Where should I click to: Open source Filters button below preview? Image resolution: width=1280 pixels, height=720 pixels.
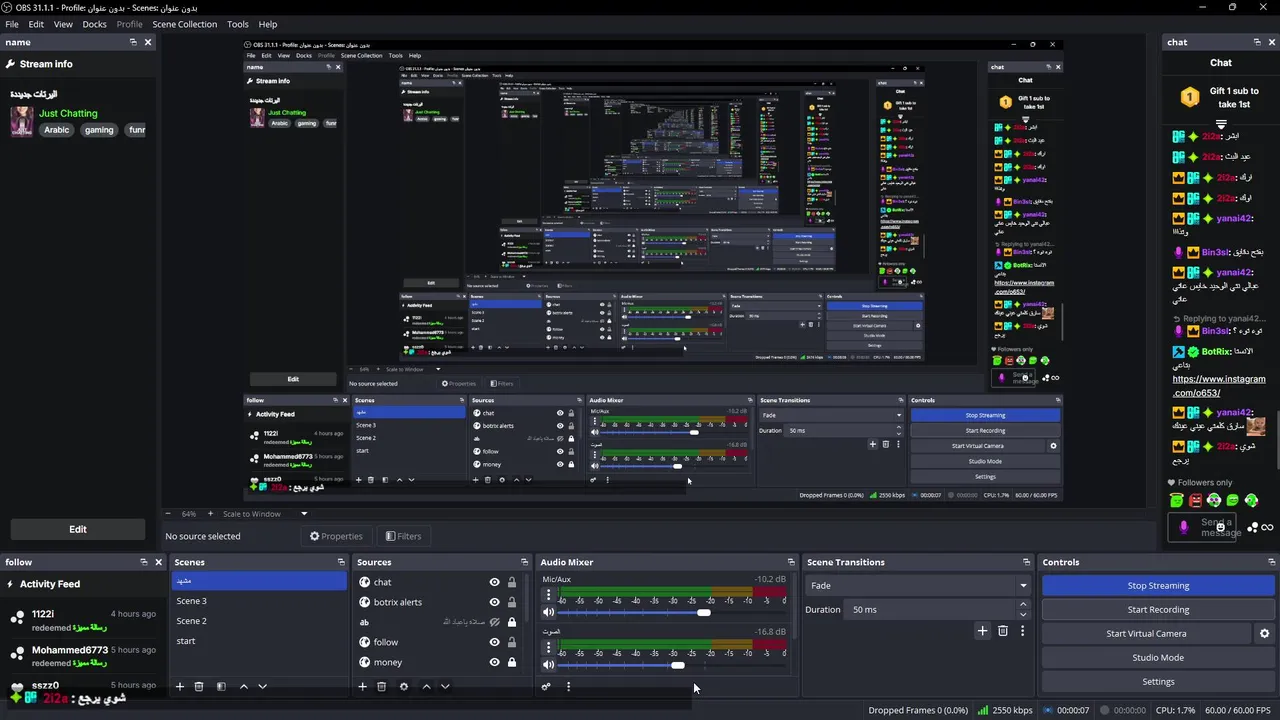click(403, 536)
